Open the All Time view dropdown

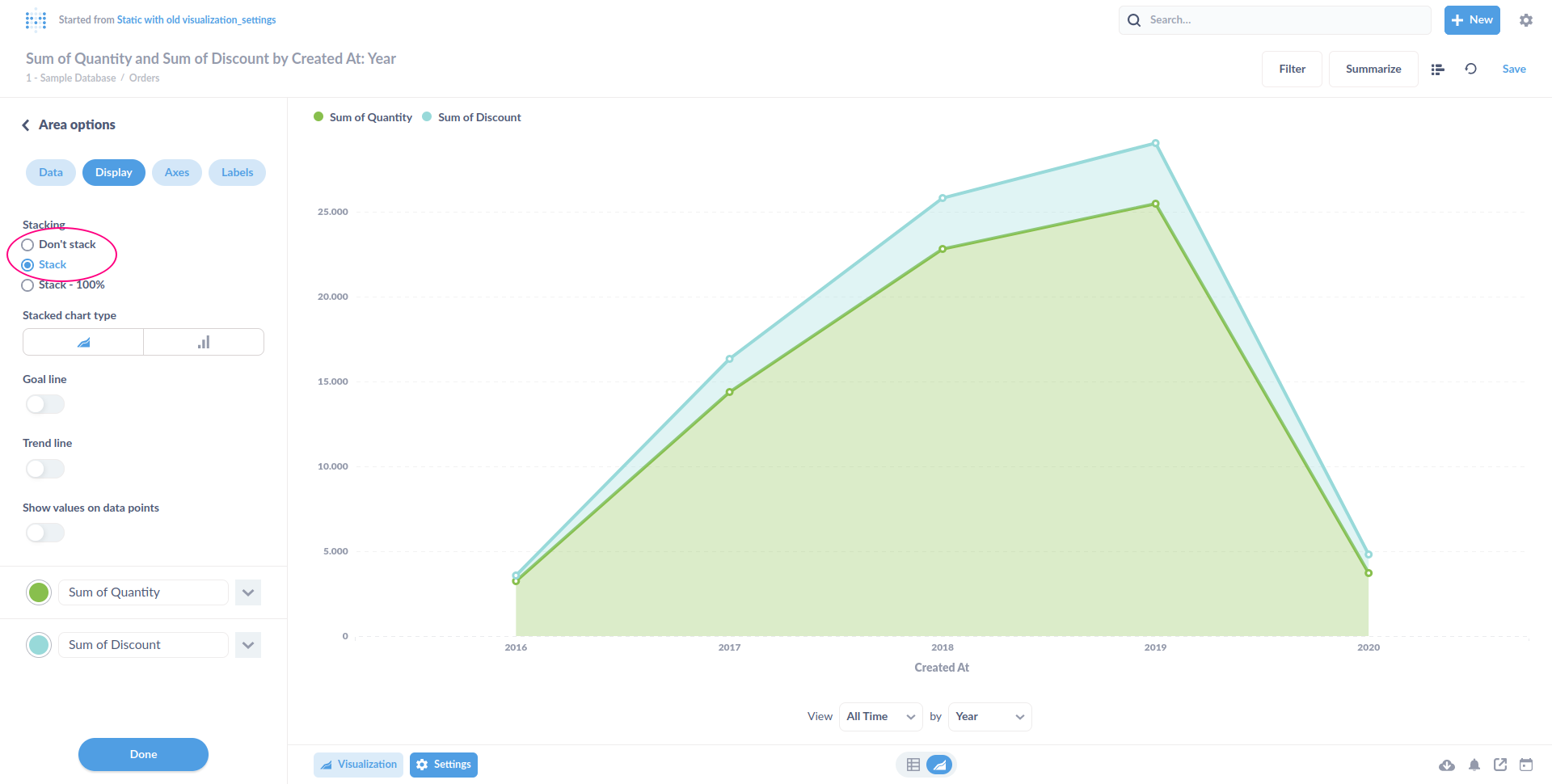(880, 716)
